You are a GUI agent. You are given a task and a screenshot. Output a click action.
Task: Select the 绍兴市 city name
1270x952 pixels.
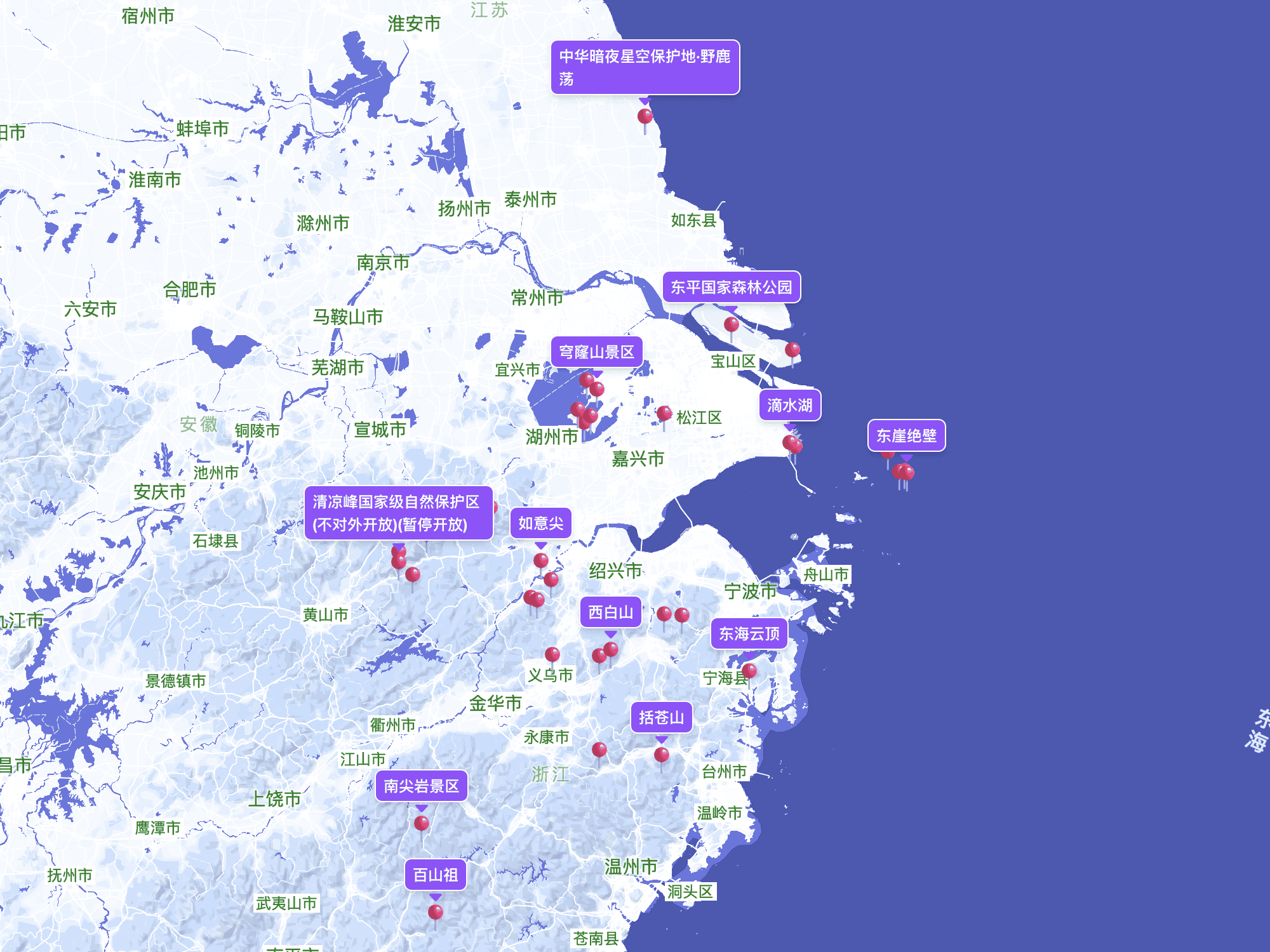616,571
